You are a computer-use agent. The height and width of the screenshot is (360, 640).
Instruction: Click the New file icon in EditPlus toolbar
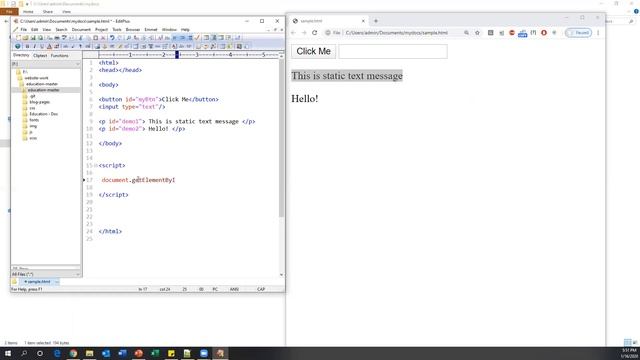(18, 38)
